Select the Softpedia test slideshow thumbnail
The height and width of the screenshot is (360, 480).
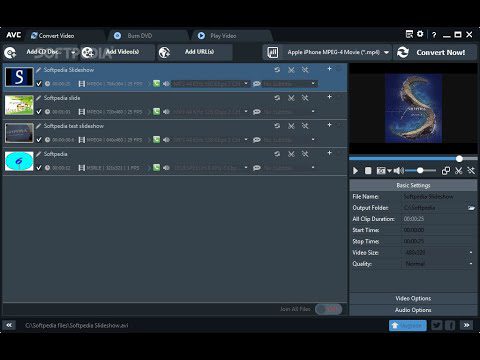[19, 133]
